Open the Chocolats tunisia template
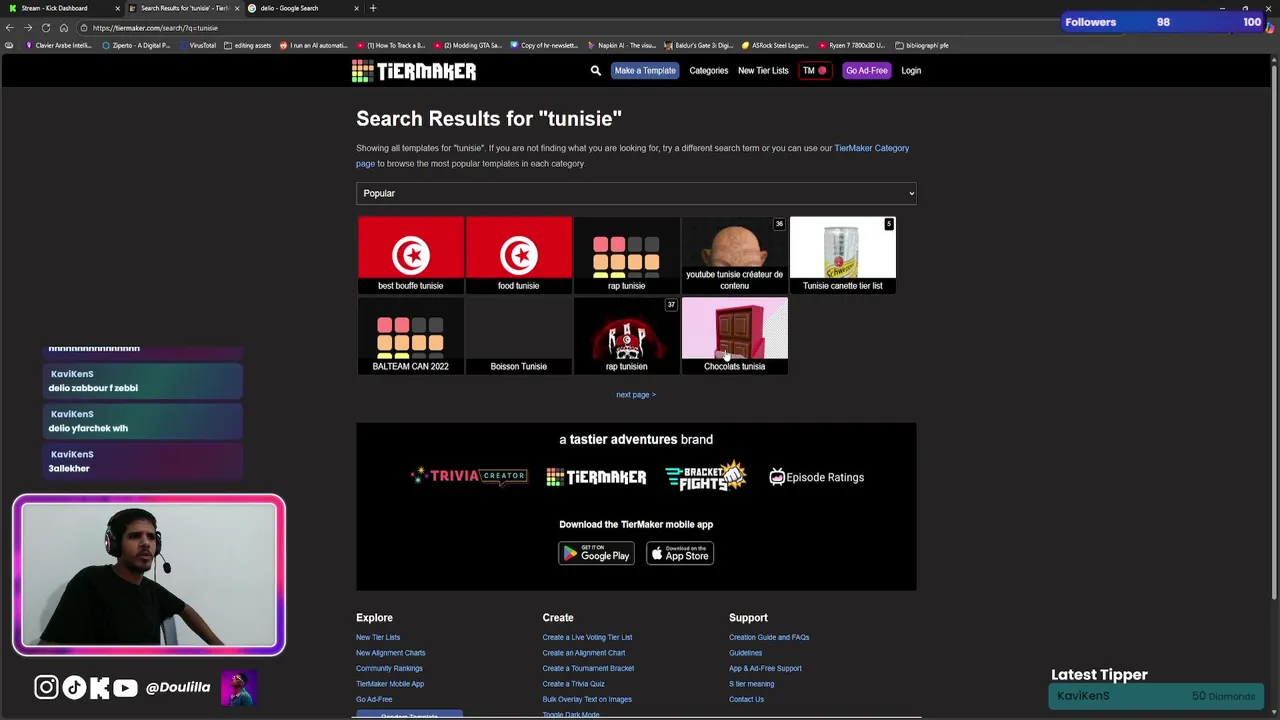This screenshot has height=720, width=1280. [x=734, y=336]
